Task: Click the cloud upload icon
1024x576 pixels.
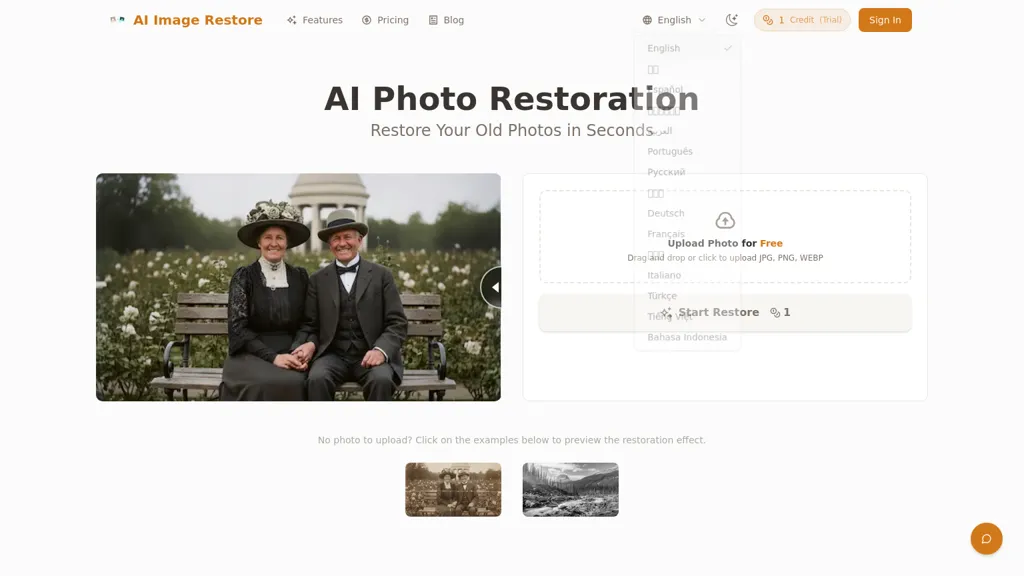Action: 725,221
